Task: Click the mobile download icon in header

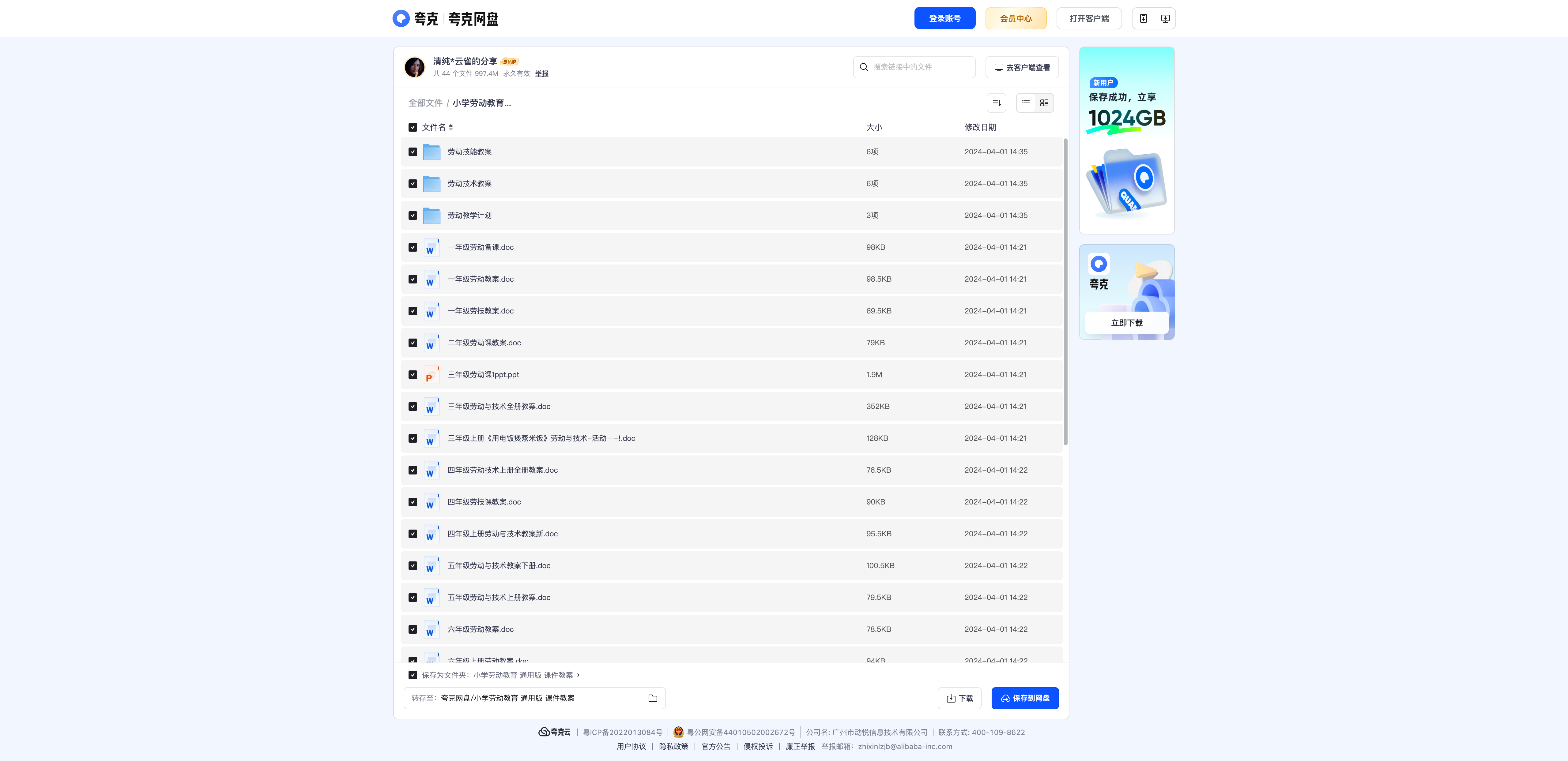Action: pyautogui.click(x=1143, y=18)
